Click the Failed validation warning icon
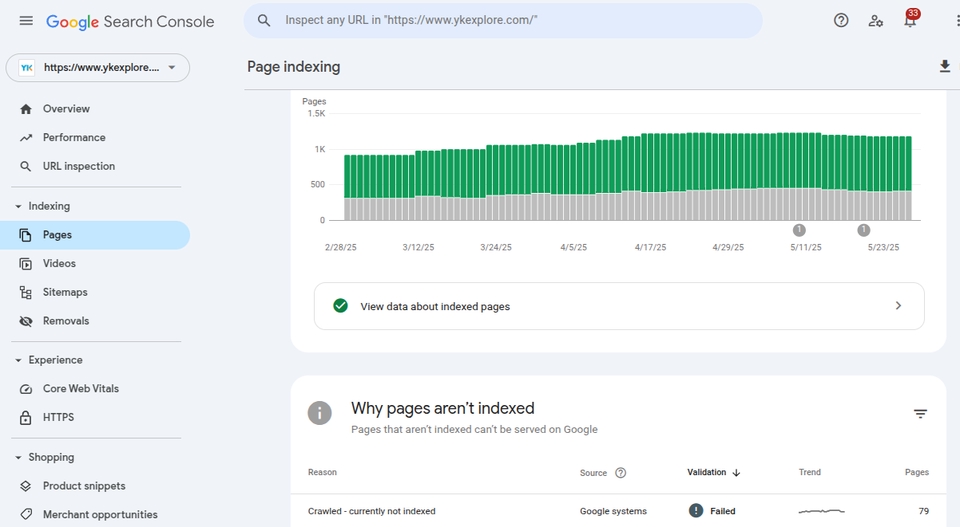Screen dimensions: 960x527 coord(696,510)
